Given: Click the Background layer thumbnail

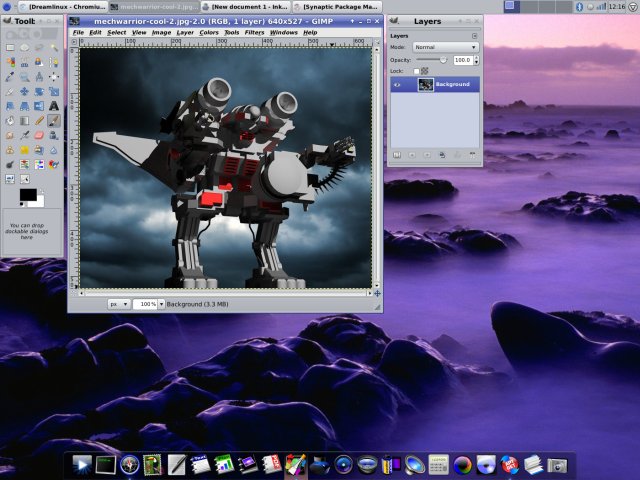Looking at the screenshot, I should 426,85.
